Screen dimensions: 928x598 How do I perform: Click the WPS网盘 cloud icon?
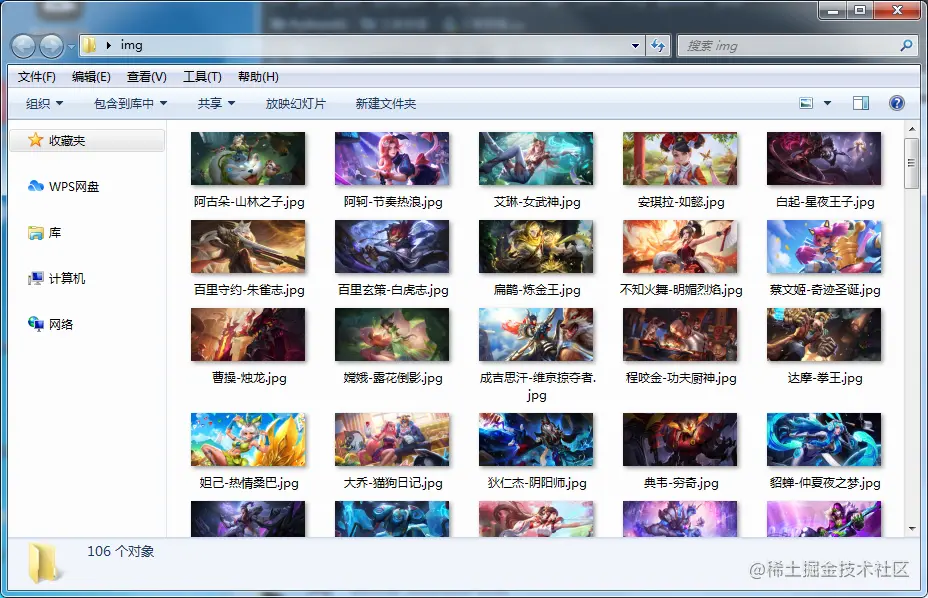click(36, 186)
